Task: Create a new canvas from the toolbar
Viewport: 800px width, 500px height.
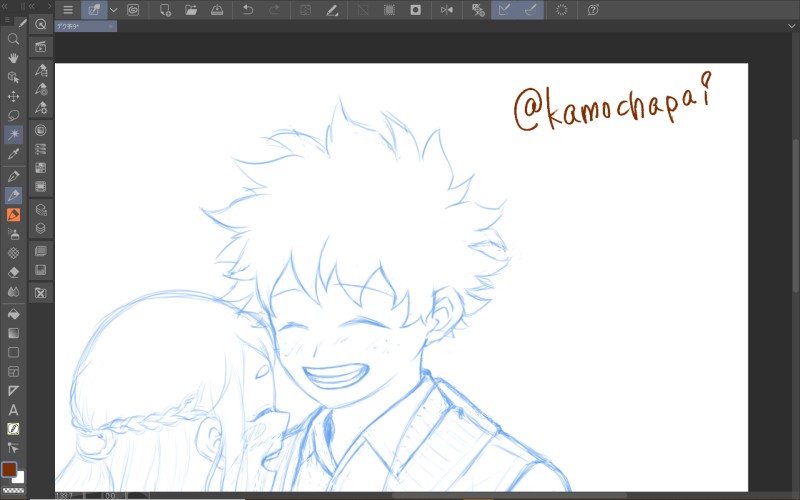Action: 165,10
